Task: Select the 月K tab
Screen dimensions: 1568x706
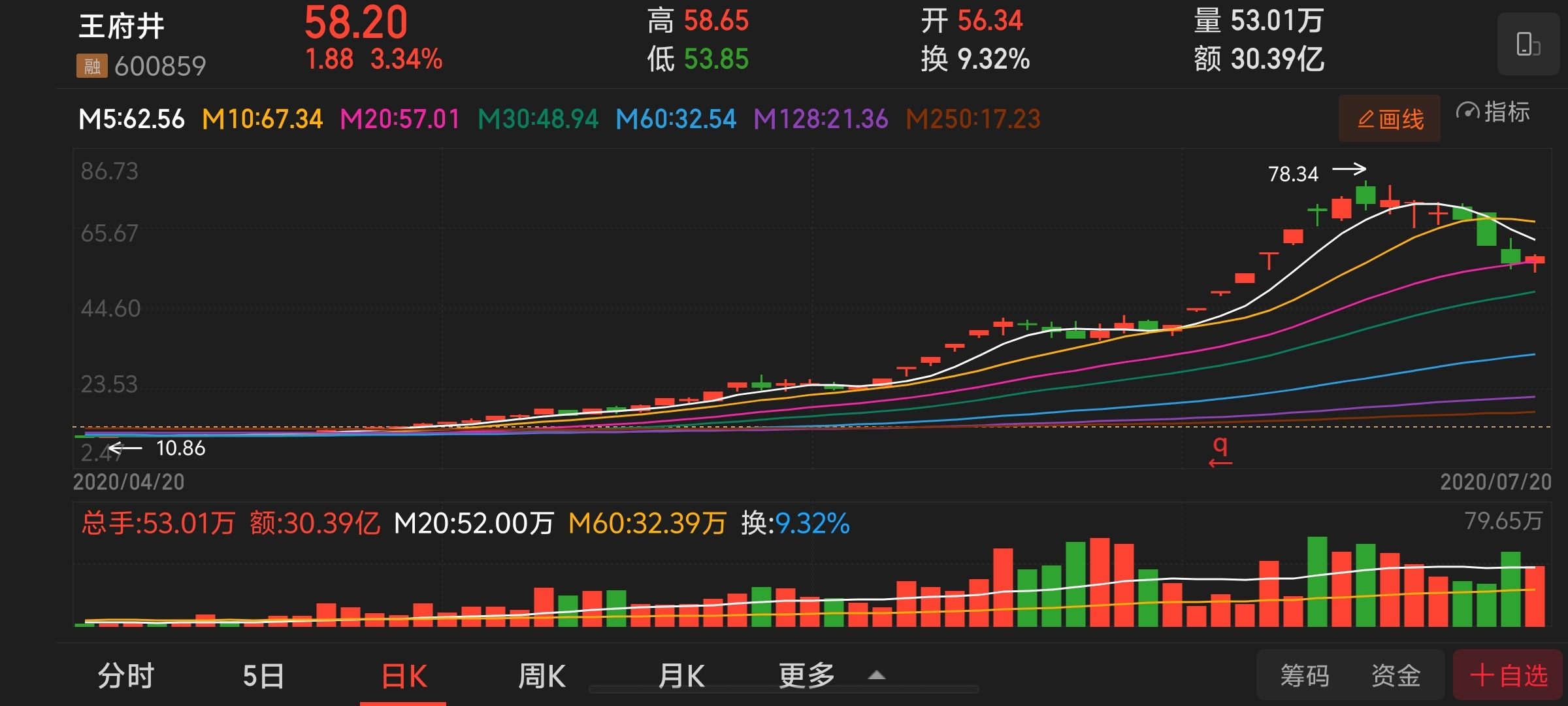Action: click(681, 675)
